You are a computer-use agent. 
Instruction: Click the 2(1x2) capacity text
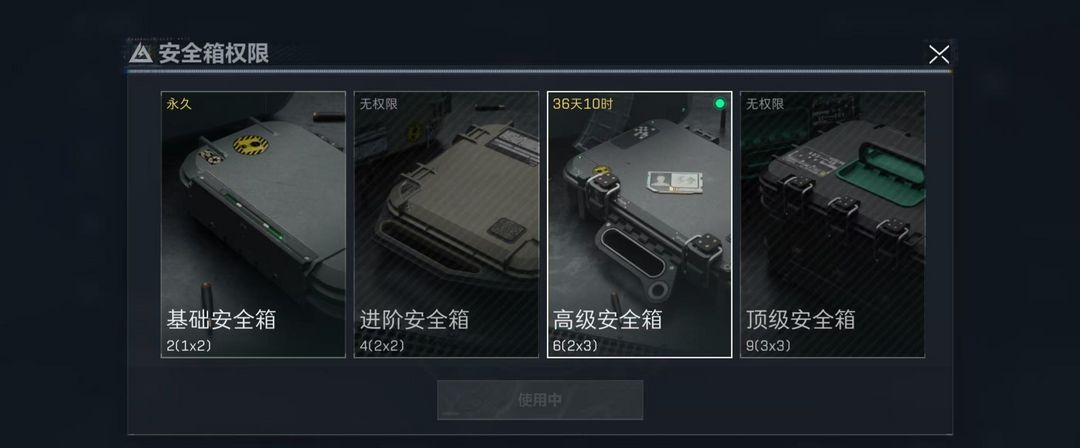pyautogui.click(x=189, y=345)
